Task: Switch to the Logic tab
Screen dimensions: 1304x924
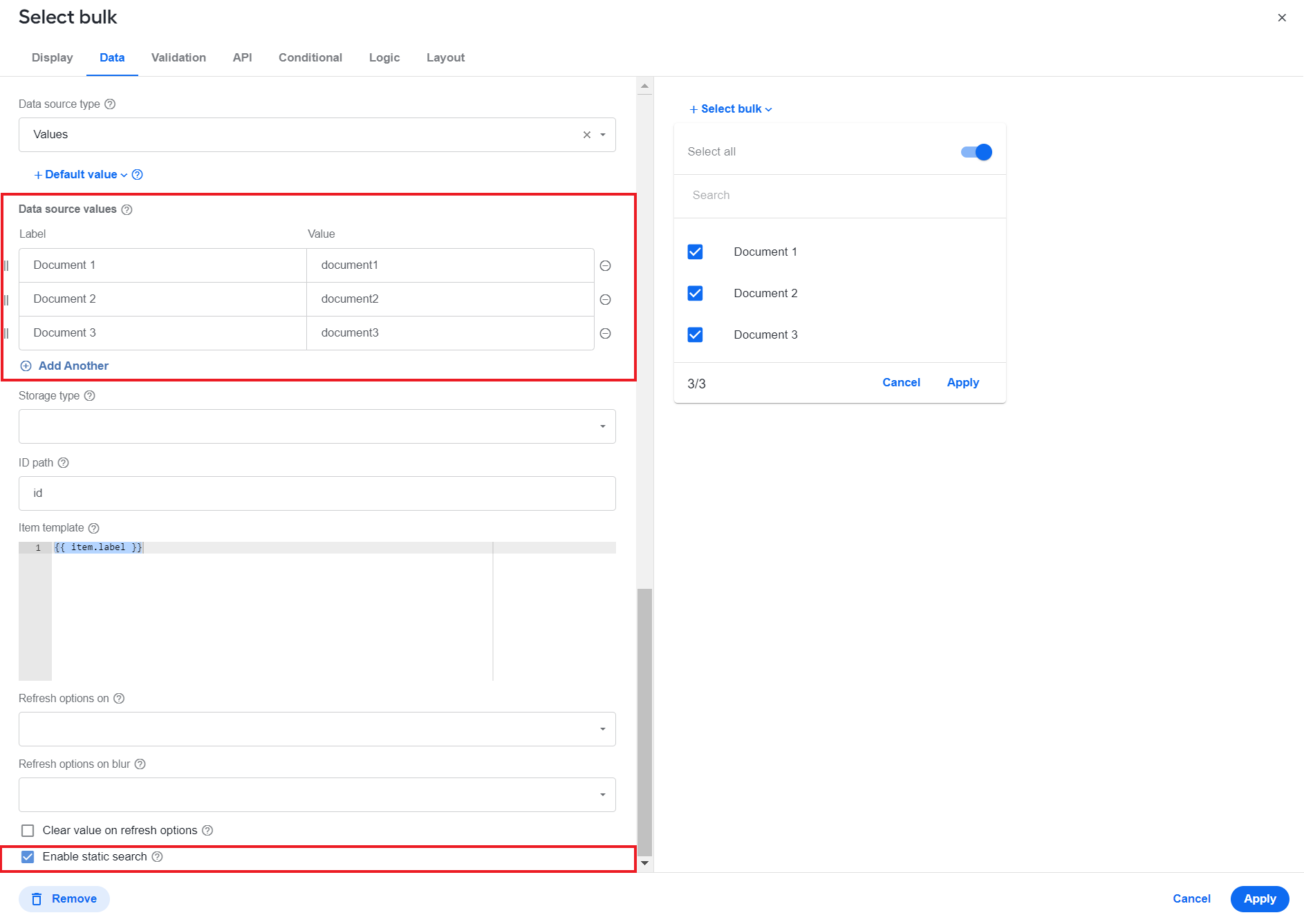Action: [x=384, y=58]
